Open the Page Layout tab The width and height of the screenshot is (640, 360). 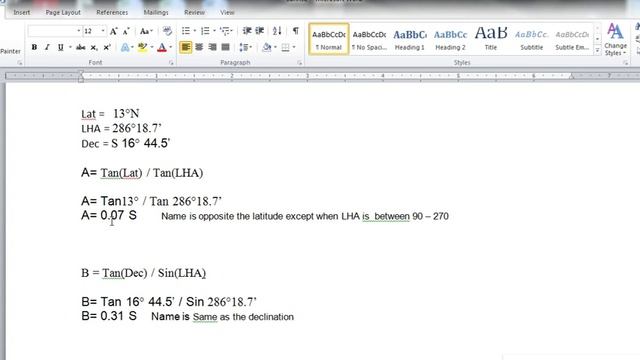tap(63, 13)
